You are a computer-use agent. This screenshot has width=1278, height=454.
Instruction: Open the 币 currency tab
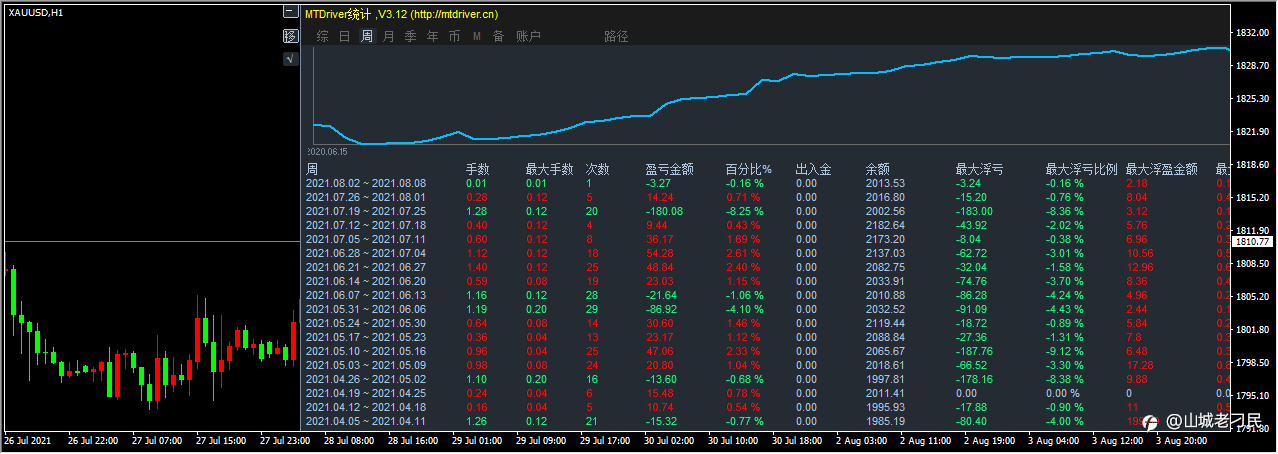pyautogui.click(x=454, y=36)
